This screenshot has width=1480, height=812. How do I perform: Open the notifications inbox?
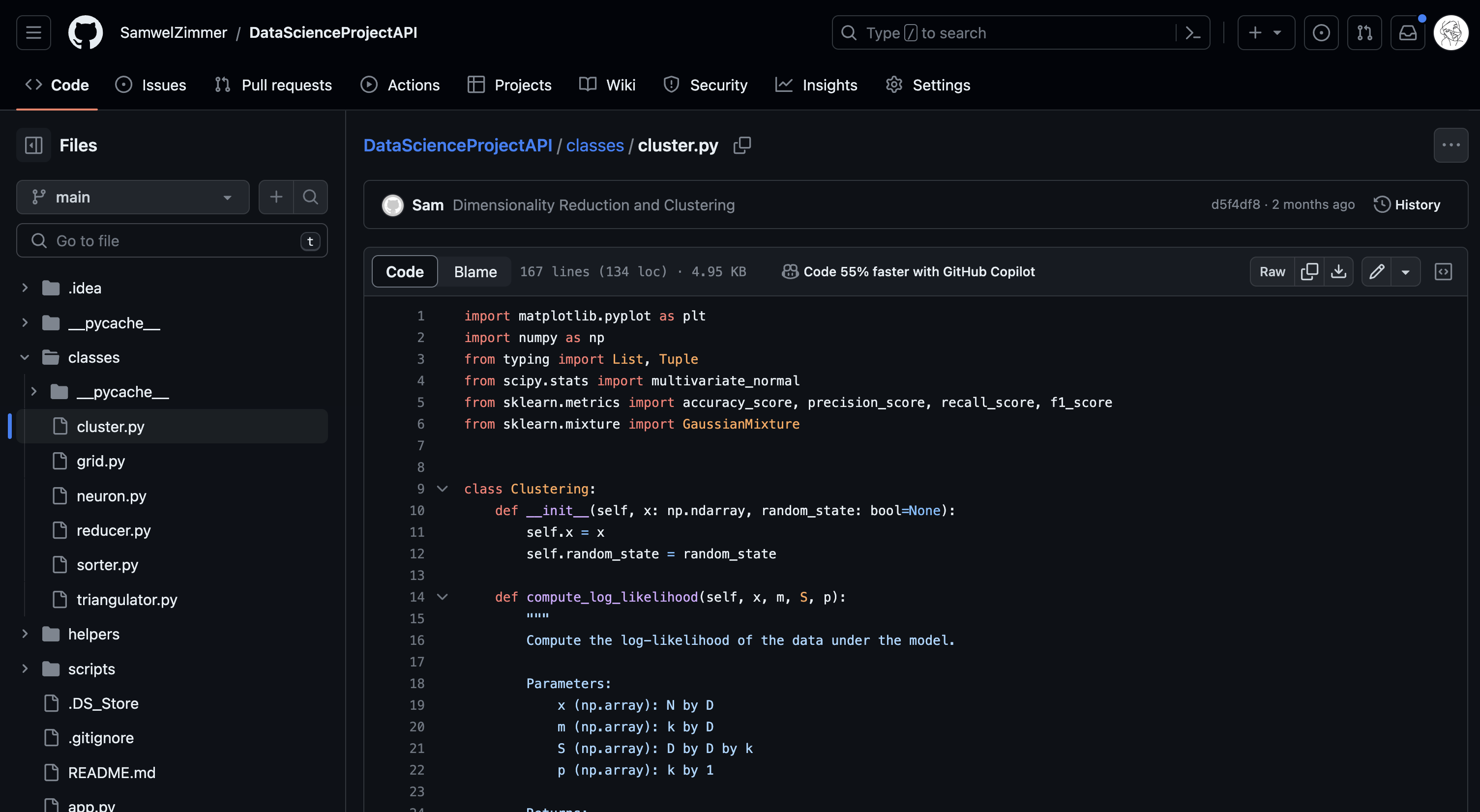pos(1408,33)
